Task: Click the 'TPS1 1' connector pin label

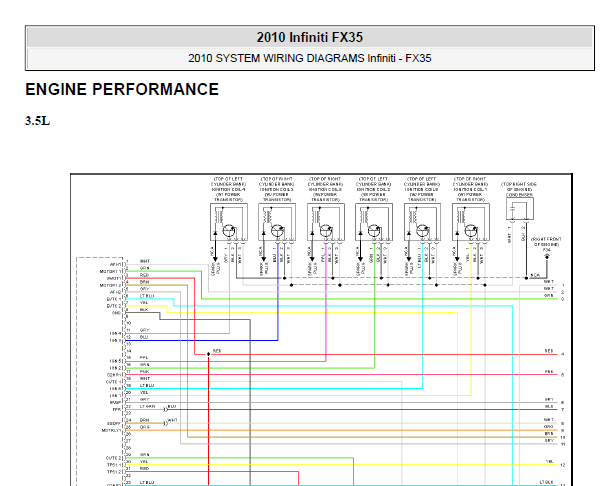Action: pyautogui.click(x=114, y=465)
